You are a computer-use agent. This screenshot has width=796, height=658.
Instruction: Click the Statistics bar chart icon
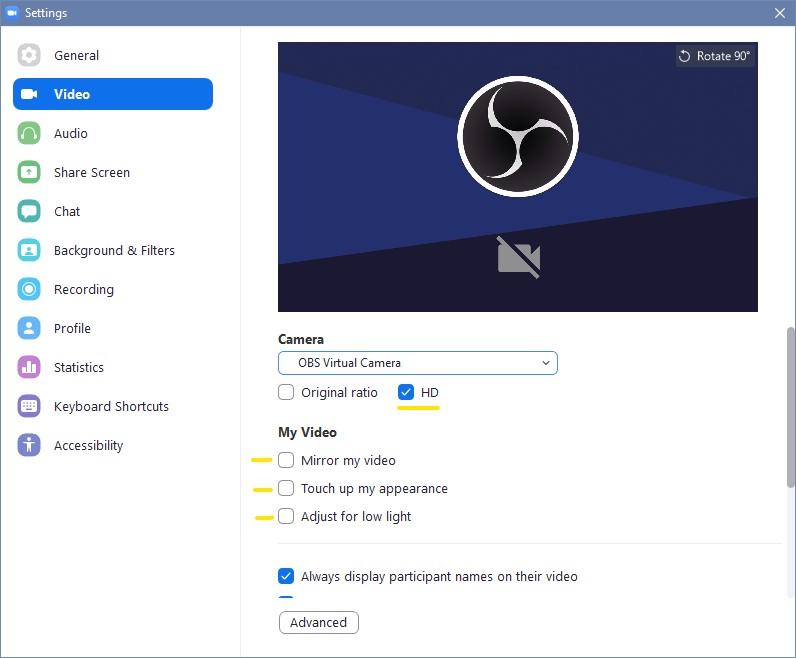[29, 367]
